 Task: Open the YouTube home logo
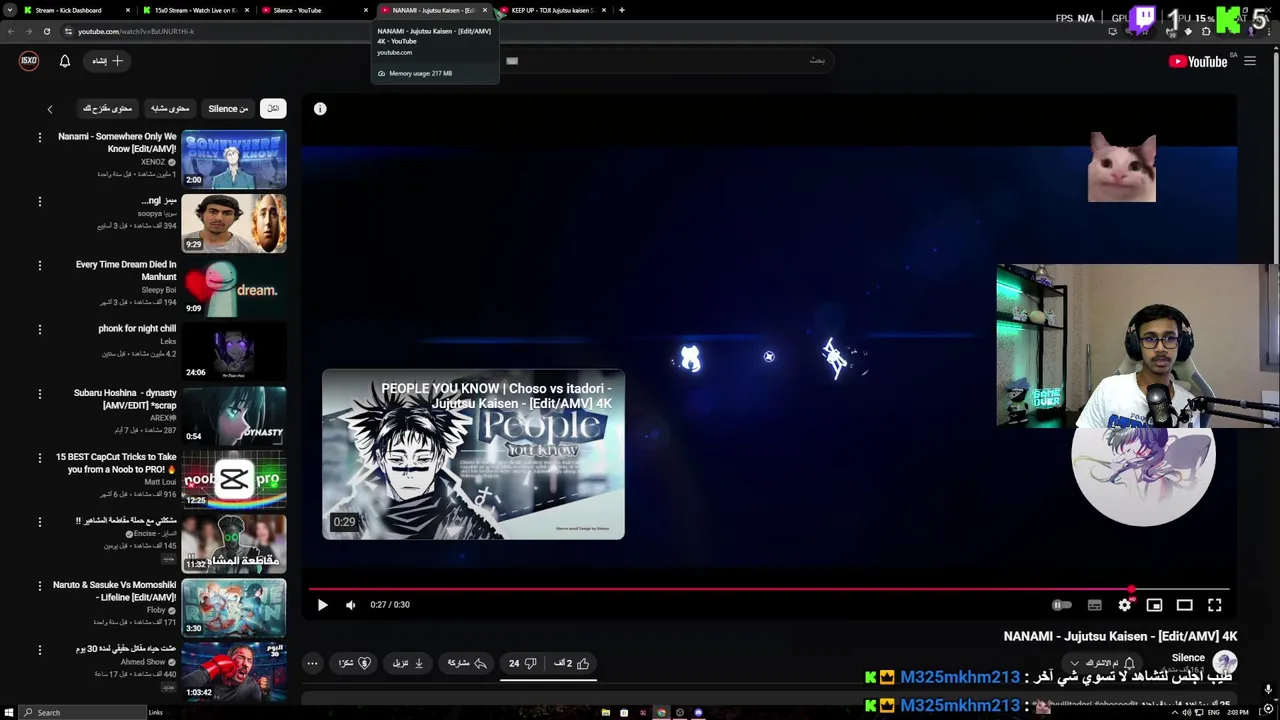pyautogui.click(x=1198, y=61)
